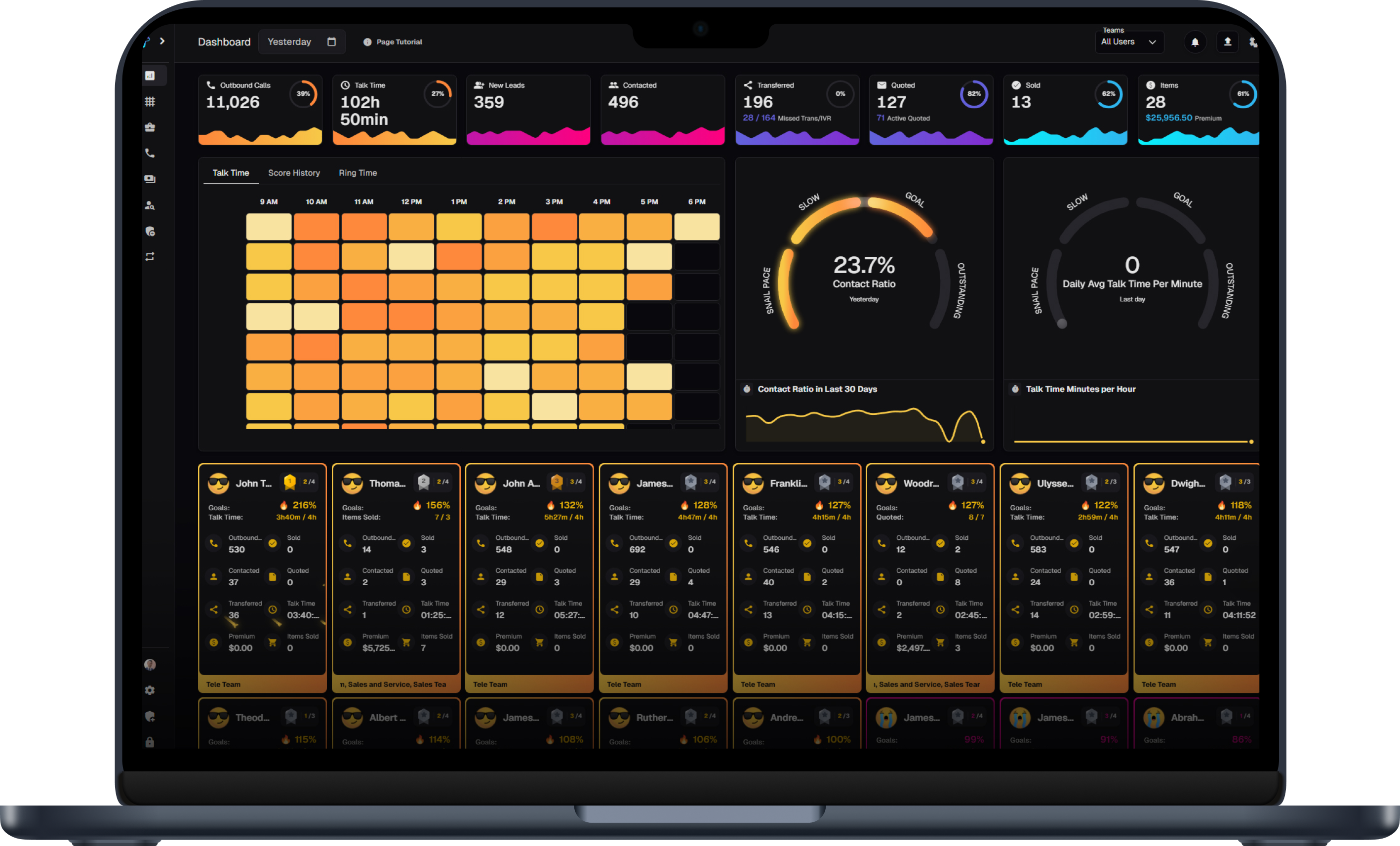Click the money bills sidebar icon
Screen dimensions: 1400x846
coord(150,179)
